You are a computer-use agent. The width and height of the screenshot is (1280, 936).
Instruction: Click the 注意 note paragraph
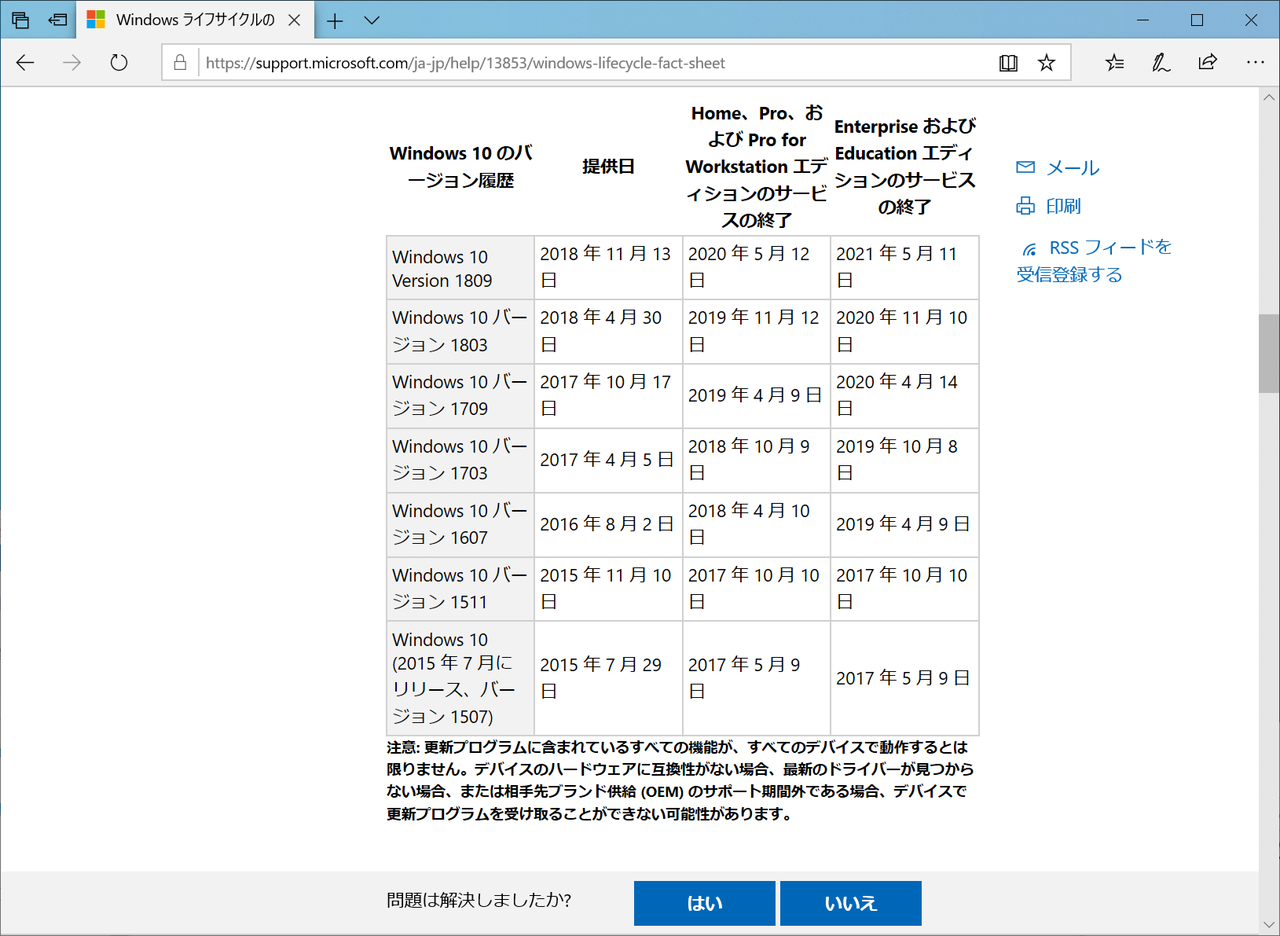[x=680, y=780]
